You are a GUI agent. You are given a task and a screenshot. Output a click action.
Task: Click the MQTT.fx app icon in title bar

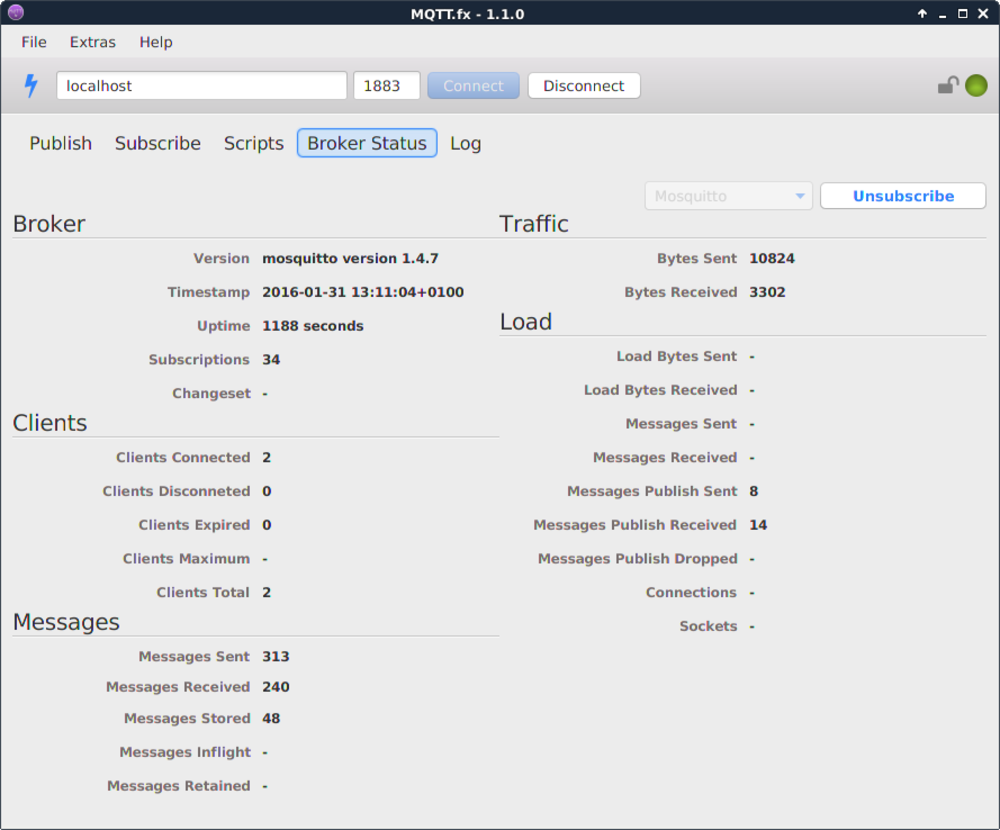click(14, 13)
